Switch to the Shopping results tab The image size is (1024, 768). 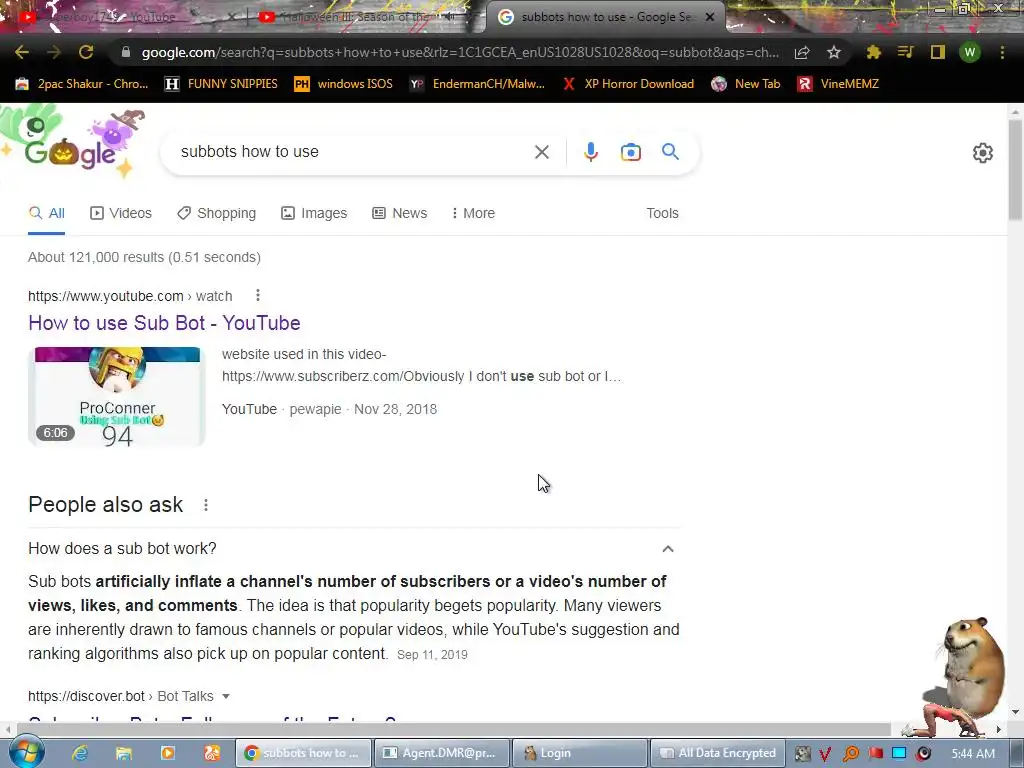tap(217, 213)
